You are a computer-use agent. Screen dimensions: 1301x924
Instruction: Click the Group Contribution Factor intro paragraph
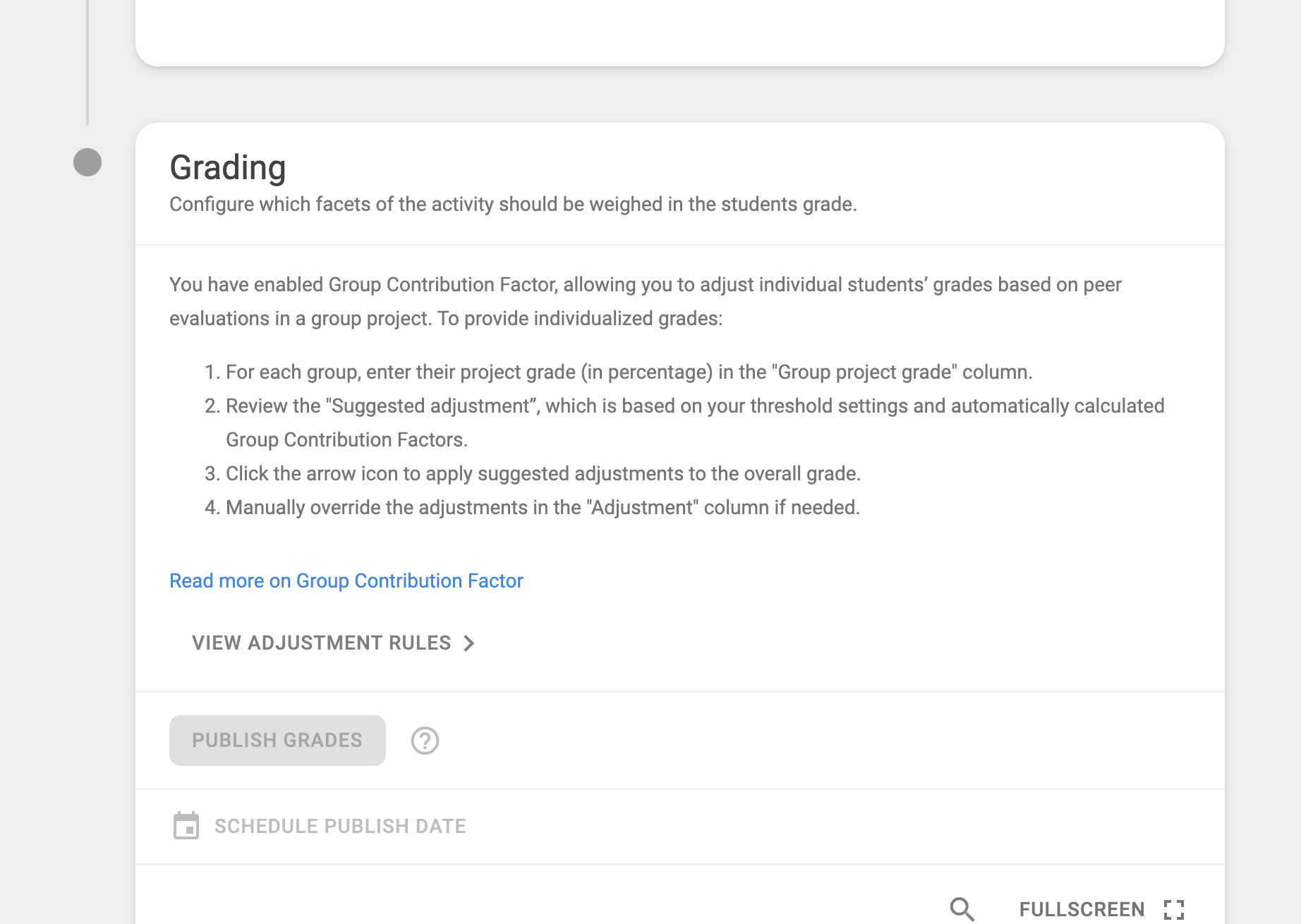(x=646, y=301)
